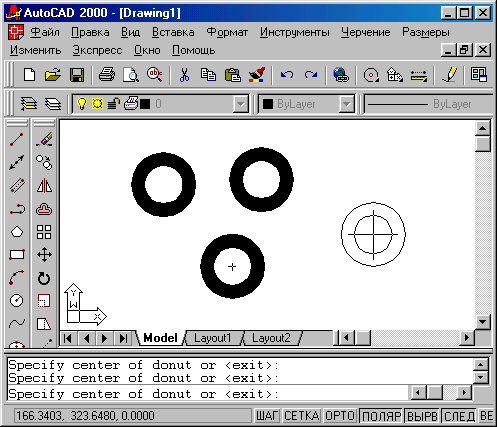Select the Offset tool
The height and width of the screenshot is (427, 497).
pyautogui.click(x=44, y=209)
